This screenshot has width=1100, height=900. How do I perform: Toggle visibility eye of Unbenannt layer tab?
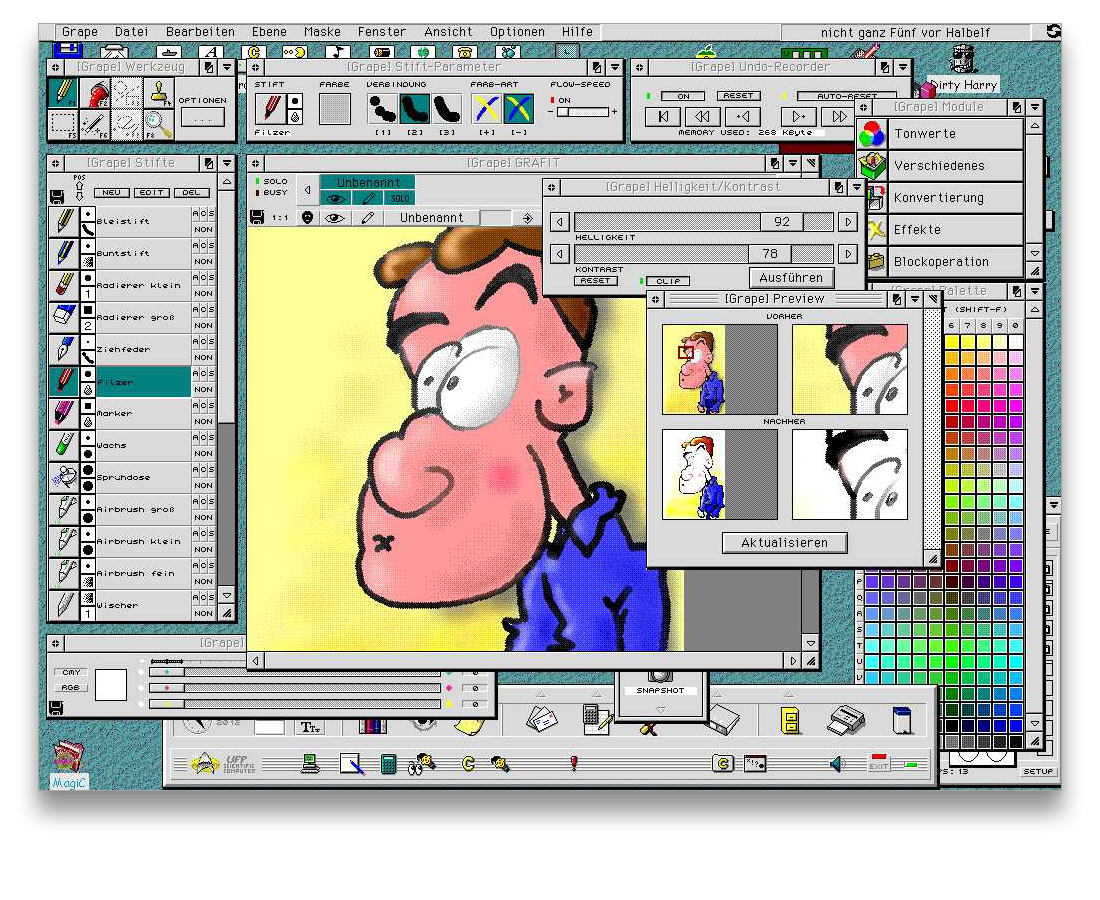click(x=335, y=199)
